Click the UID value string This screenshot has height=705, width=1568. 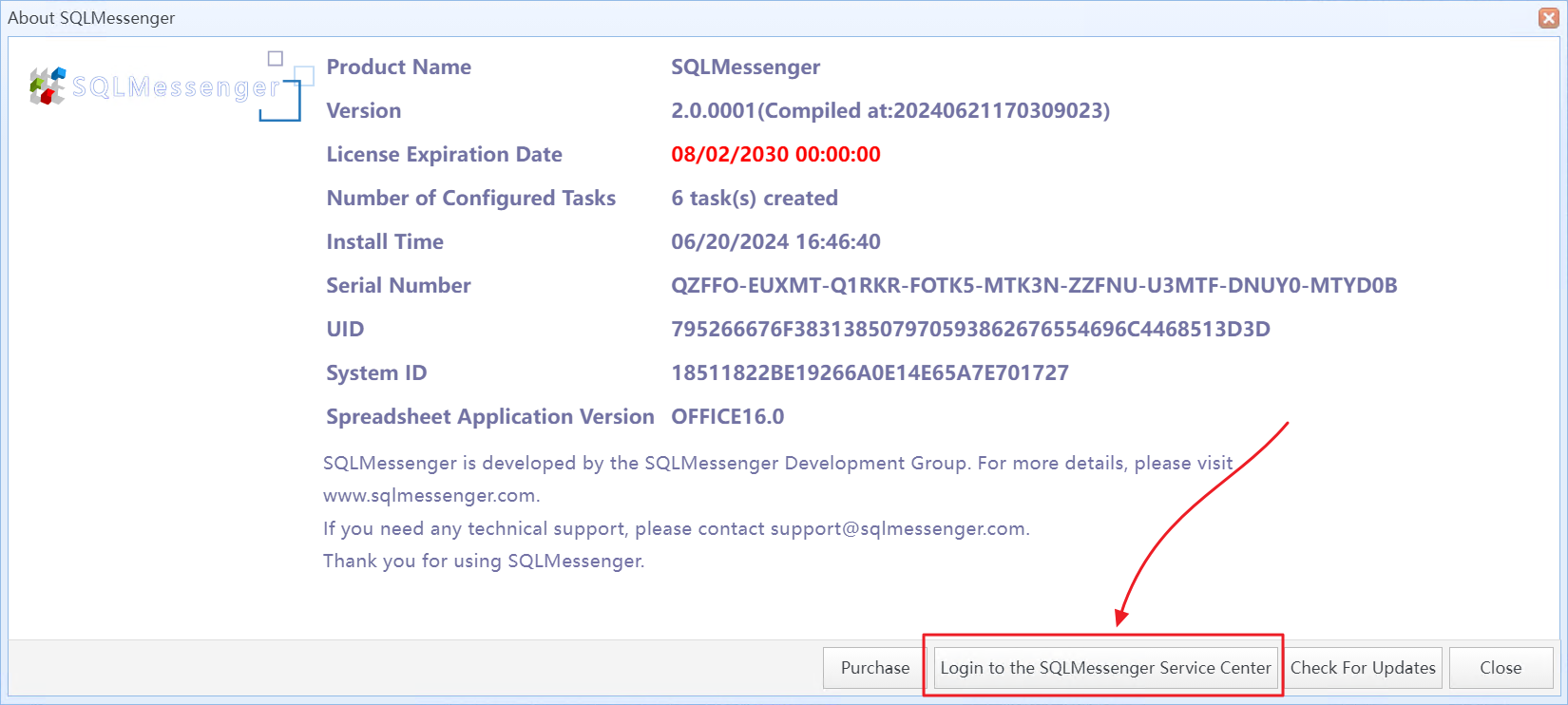point(970,329)
